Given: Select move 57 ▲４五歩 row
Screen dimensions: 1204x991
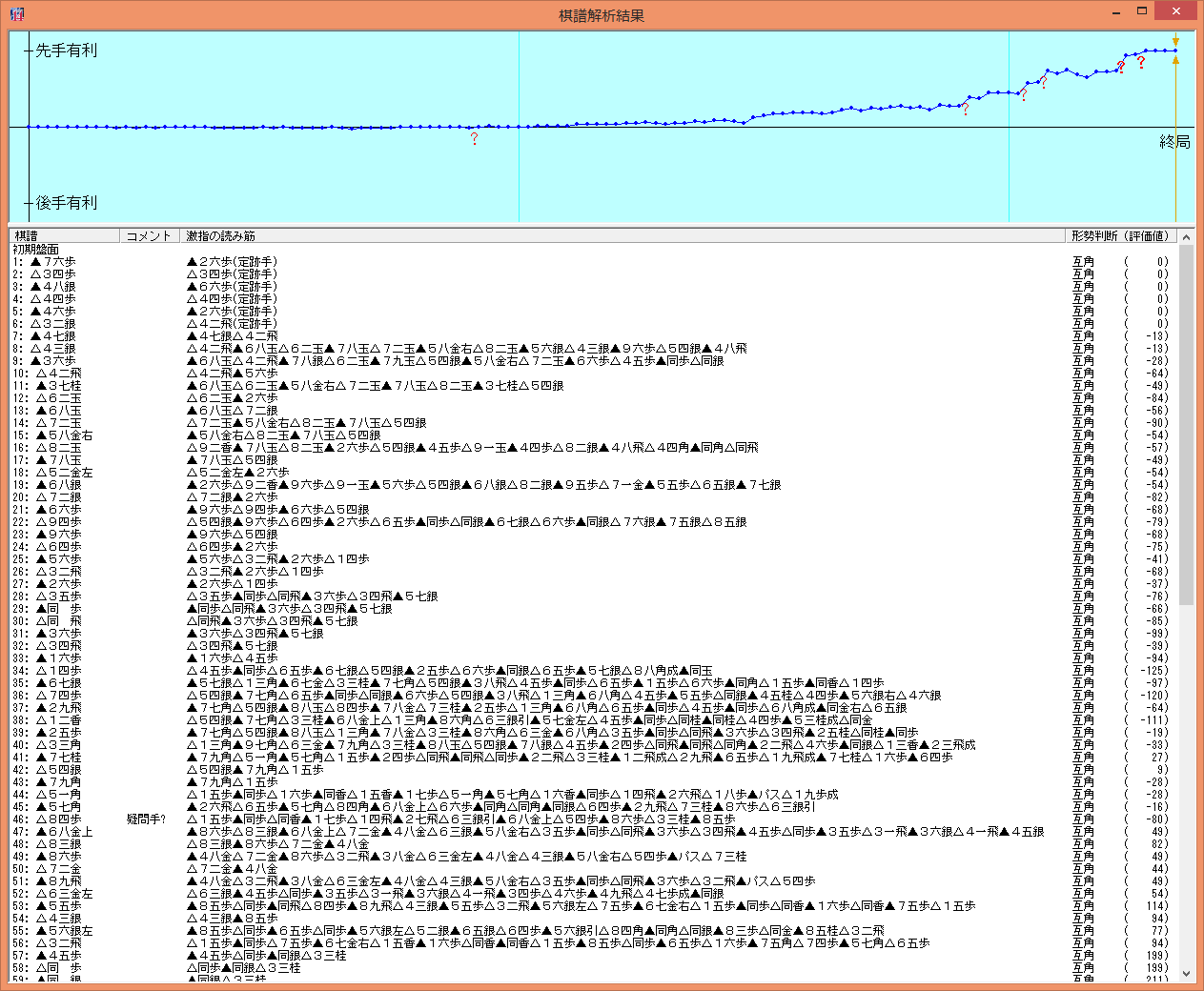Looking at the screenshot, I should [x=57, y=955].
